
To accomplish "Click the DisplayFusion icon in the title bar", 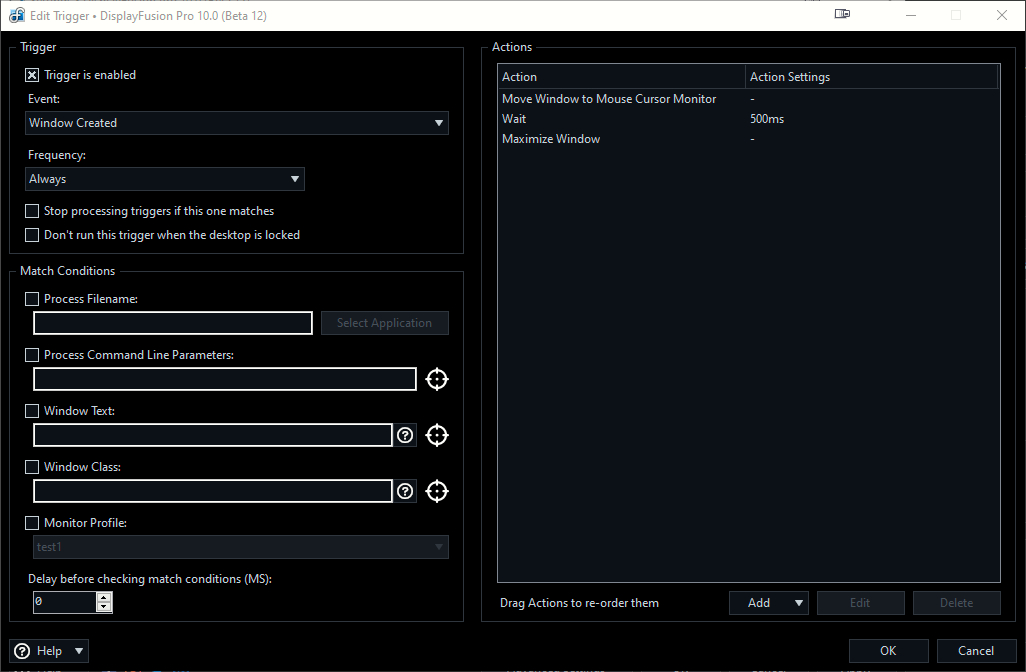I will (17, 16).
